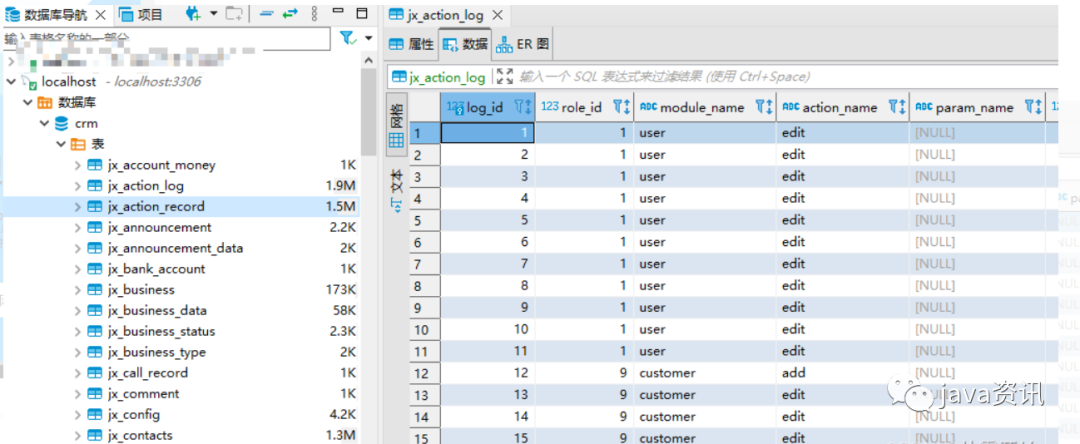Viewport: 1080px width, 444px height.
Task: Click the filter/sort icon on module_name column
Action: [763, 107]
